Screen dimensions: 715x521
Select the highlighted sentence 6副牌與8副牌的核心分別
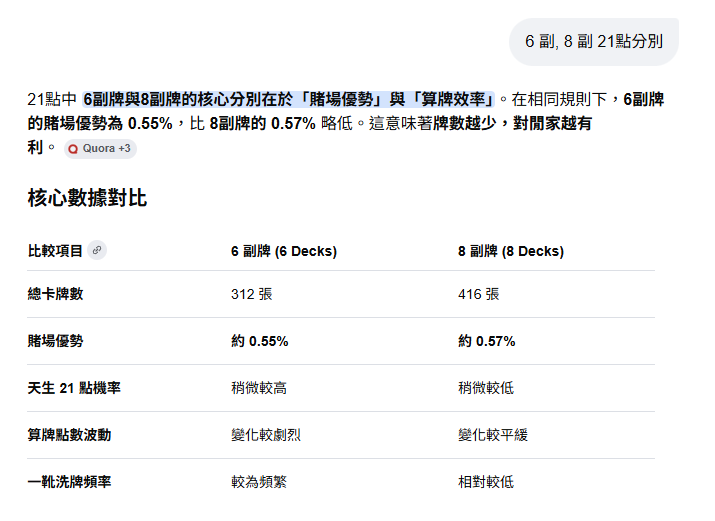pos(288,99)
